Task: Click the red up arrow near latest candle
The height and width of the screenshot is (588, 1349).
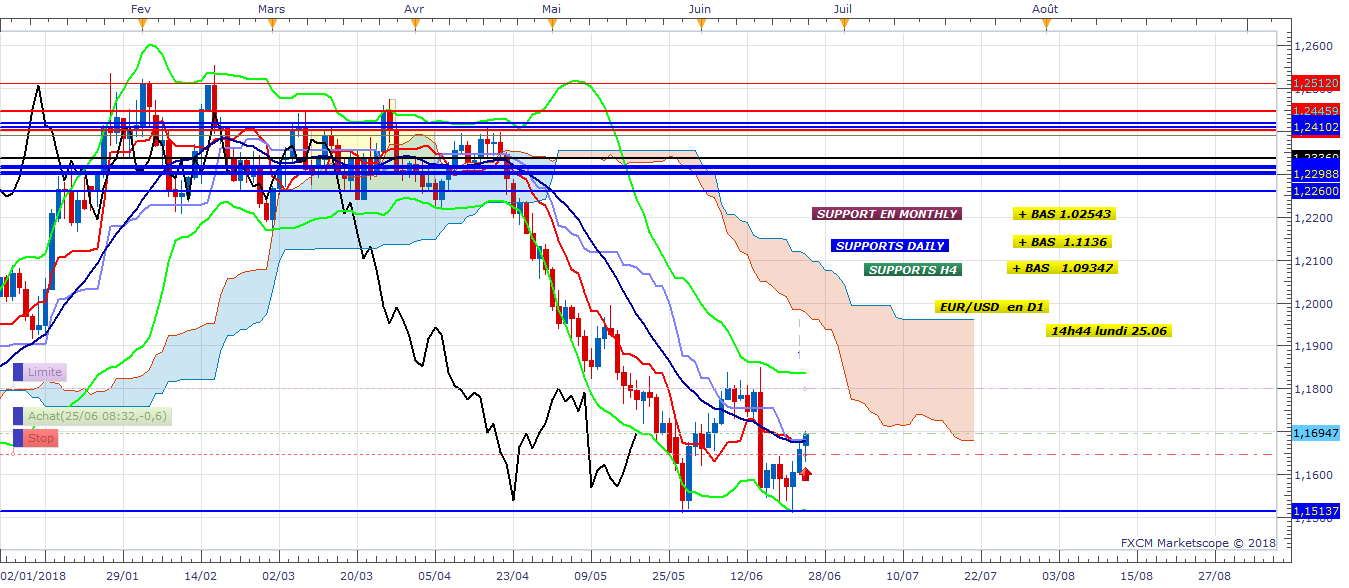Action: click(x=805, y=473)
